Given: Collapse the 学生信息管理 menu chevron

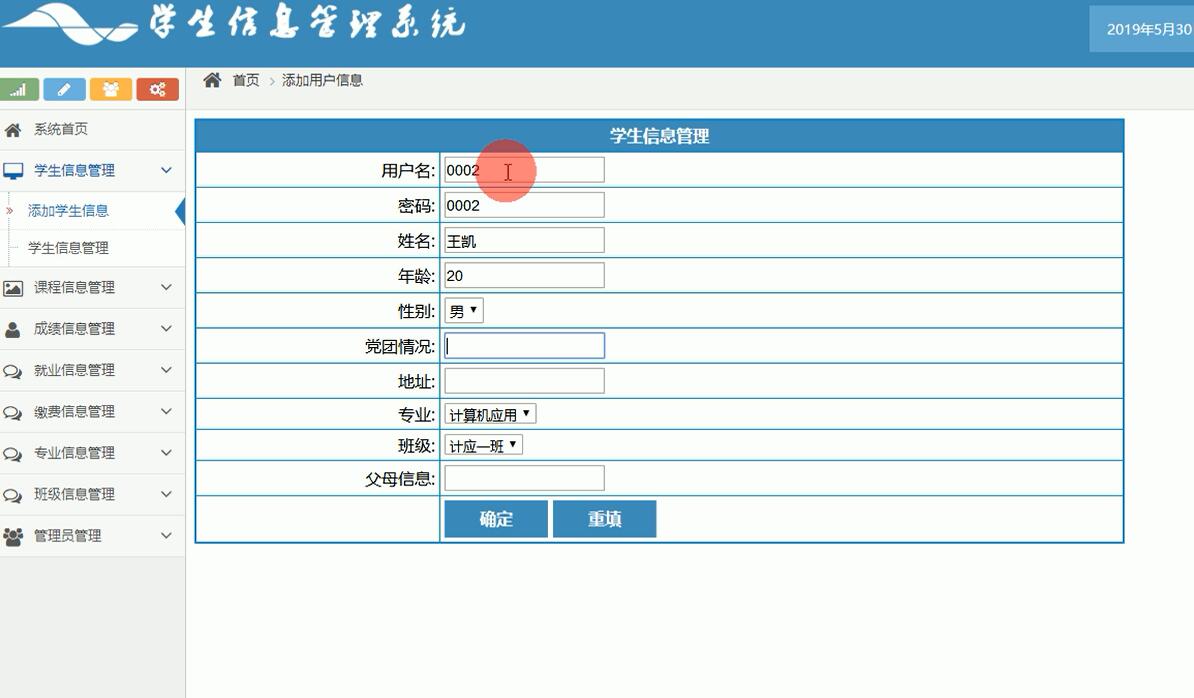Looking at the screenshot, I should pyautogui.click(x=166, y=171).
